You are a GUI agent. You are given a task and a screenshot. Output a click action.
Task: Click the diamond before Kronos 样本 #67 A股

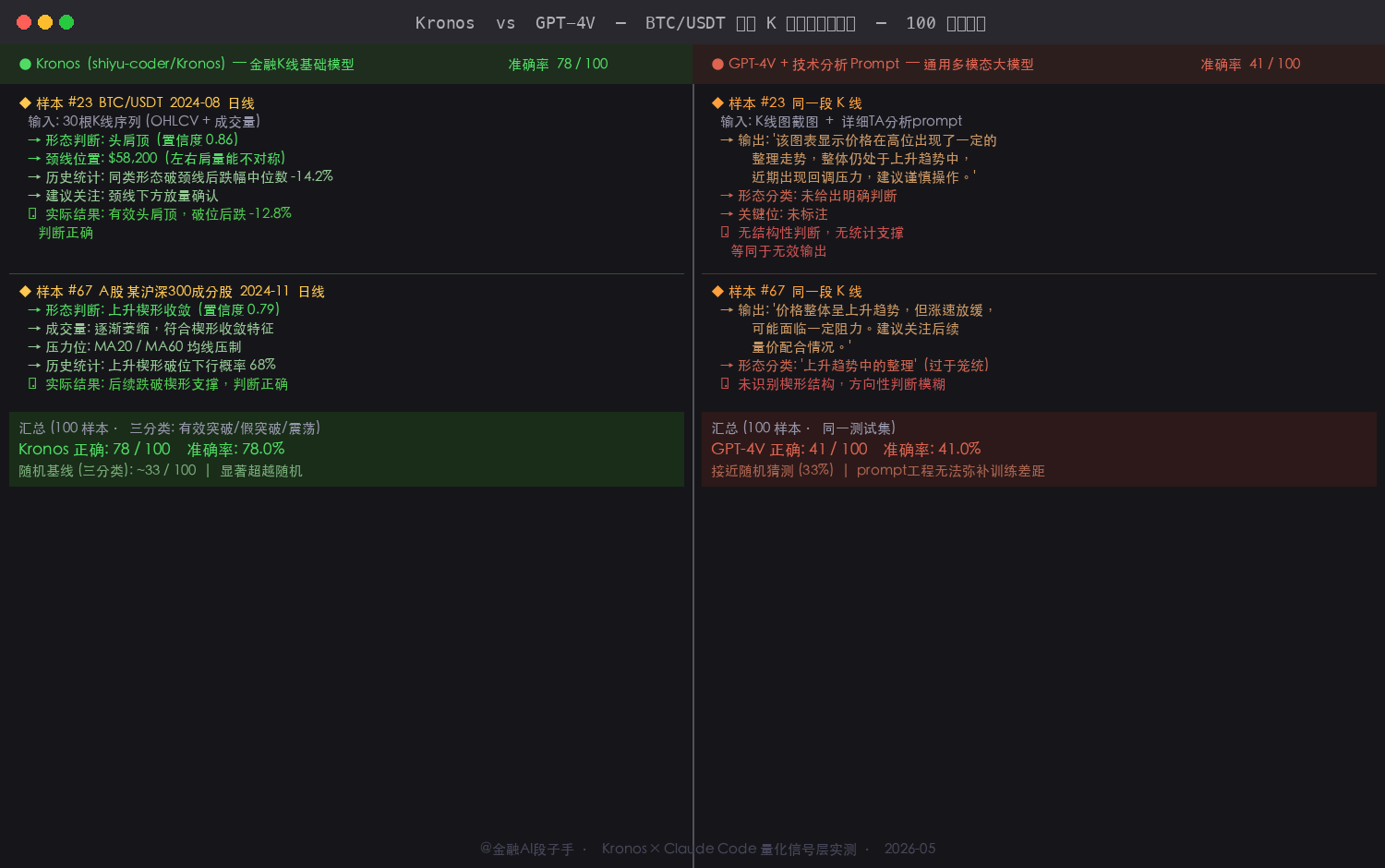point(25,291)
